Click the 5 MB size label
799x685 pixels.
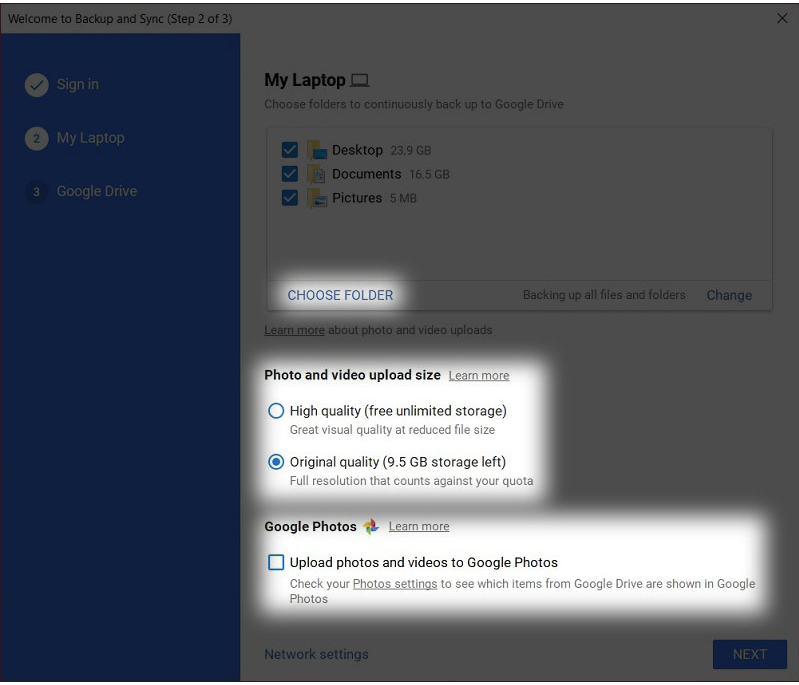click(x=403, y=199)
